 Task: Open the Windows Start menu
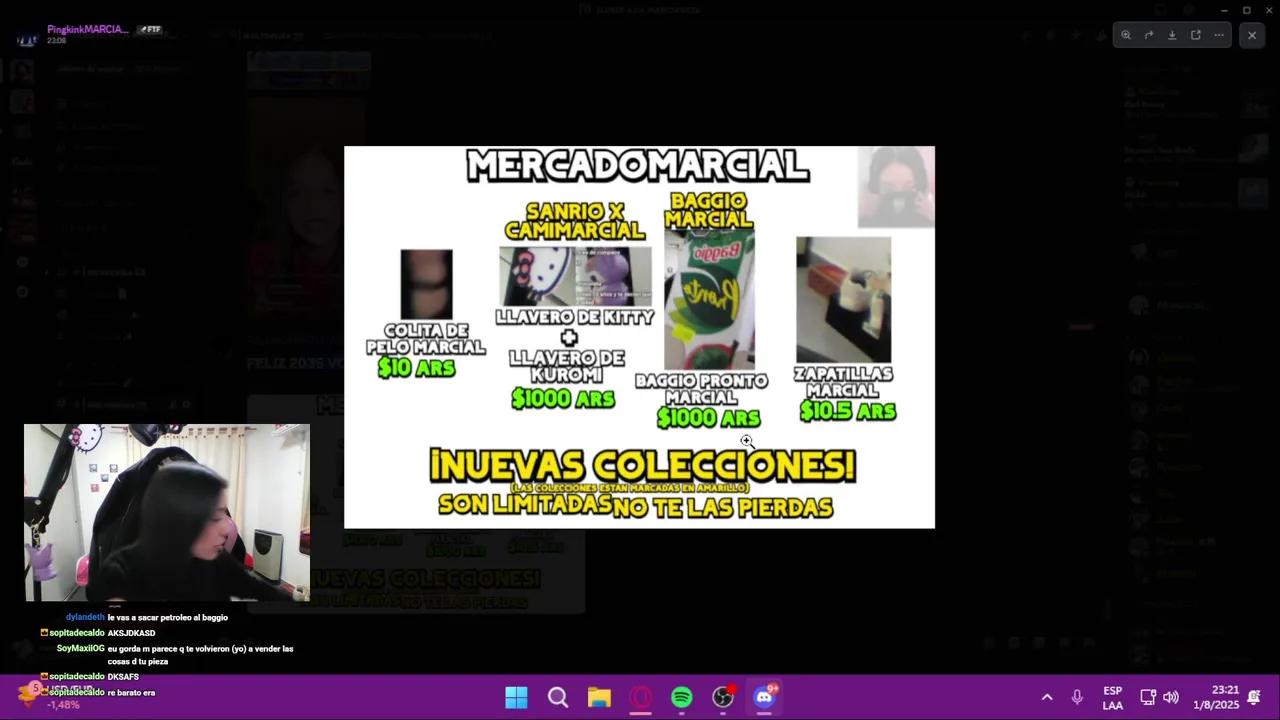516,697
